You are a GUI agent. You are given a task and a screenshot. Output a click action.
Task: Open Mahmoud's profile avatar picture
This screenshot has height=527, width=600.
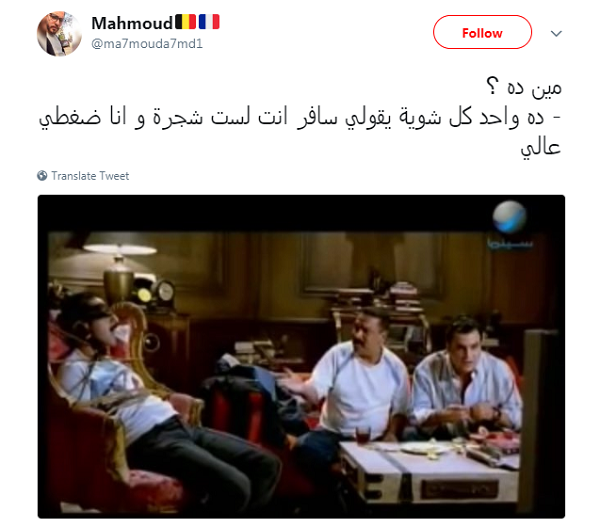tap(59, 34)
